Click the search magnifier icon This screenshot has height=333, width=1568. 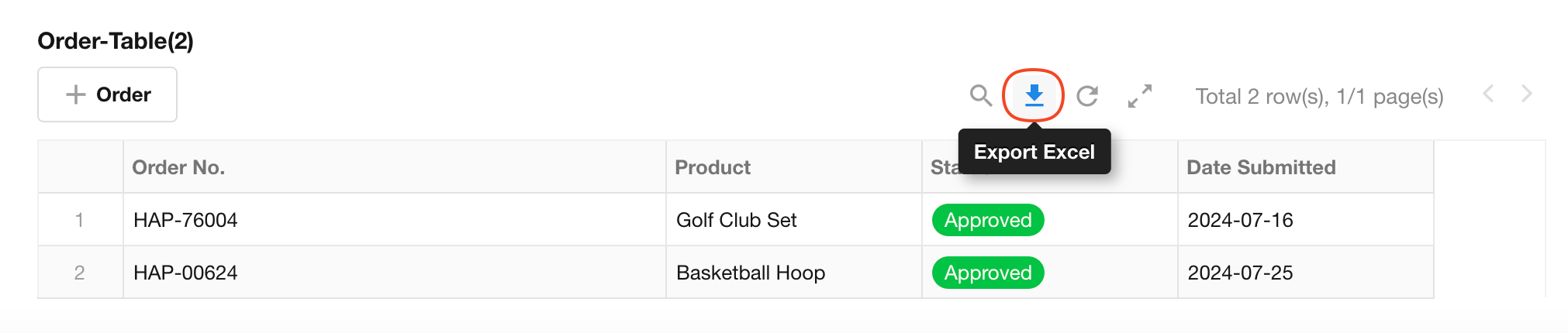tap(981, 95)
